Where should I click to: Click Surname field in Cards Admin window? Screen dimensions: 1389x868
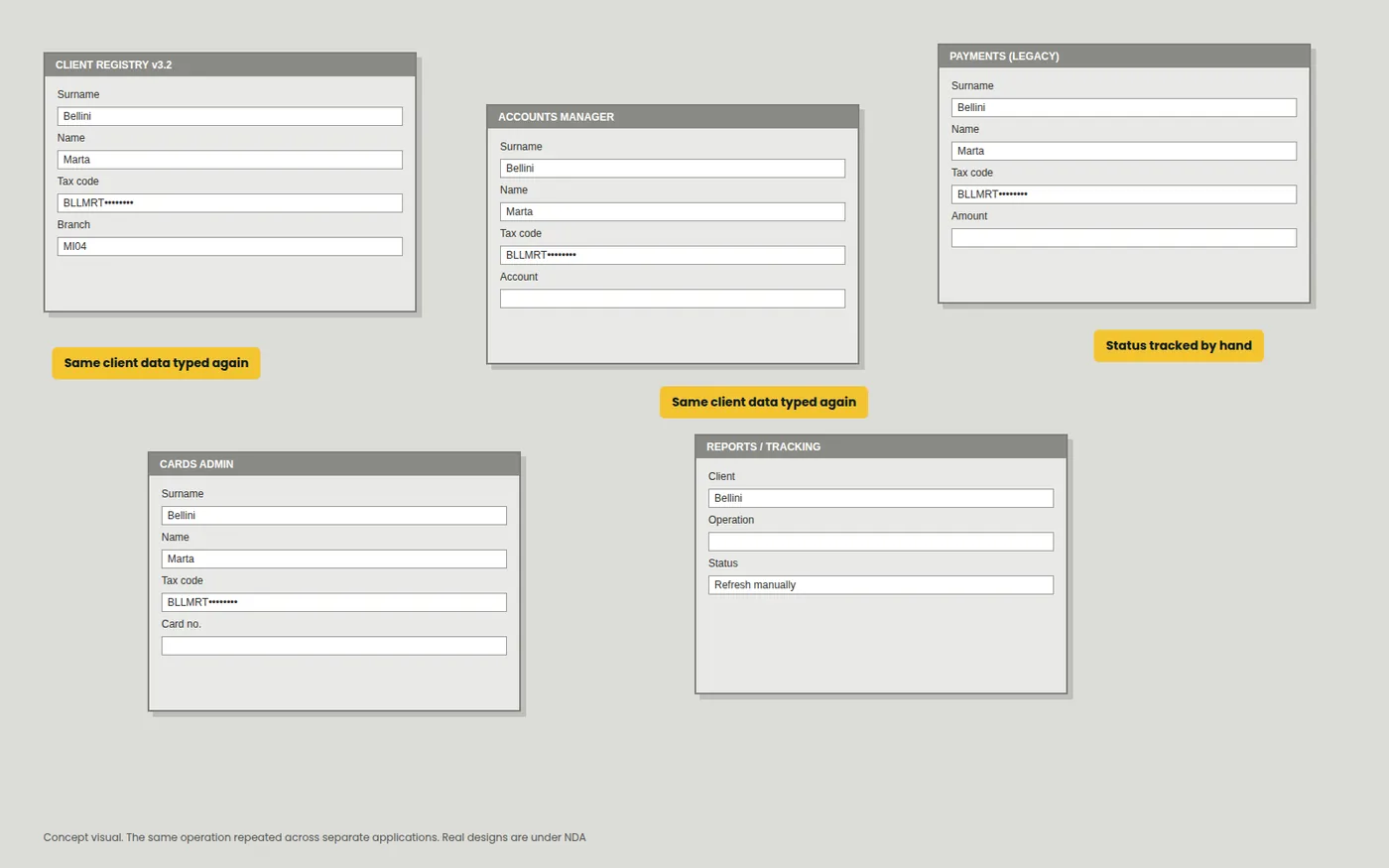coord(334,516)
